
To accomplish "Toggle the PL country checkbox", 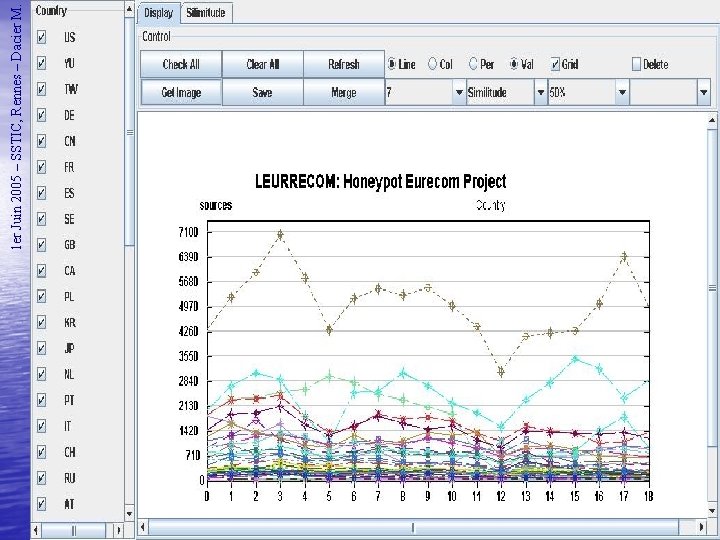I will 41,297.
